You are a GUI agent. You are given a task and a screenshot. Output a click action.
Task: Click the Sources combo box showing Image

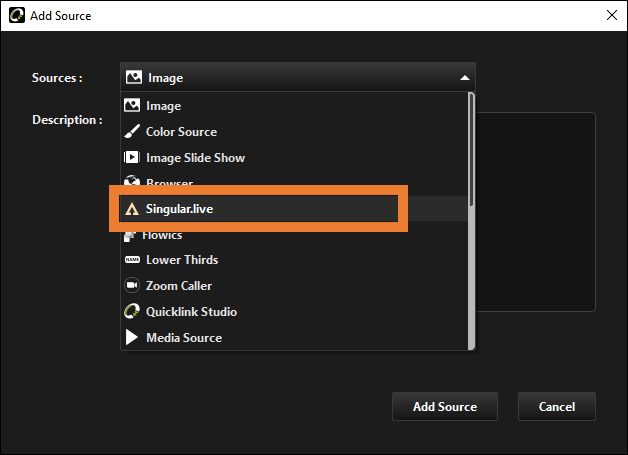click(298, 77)
